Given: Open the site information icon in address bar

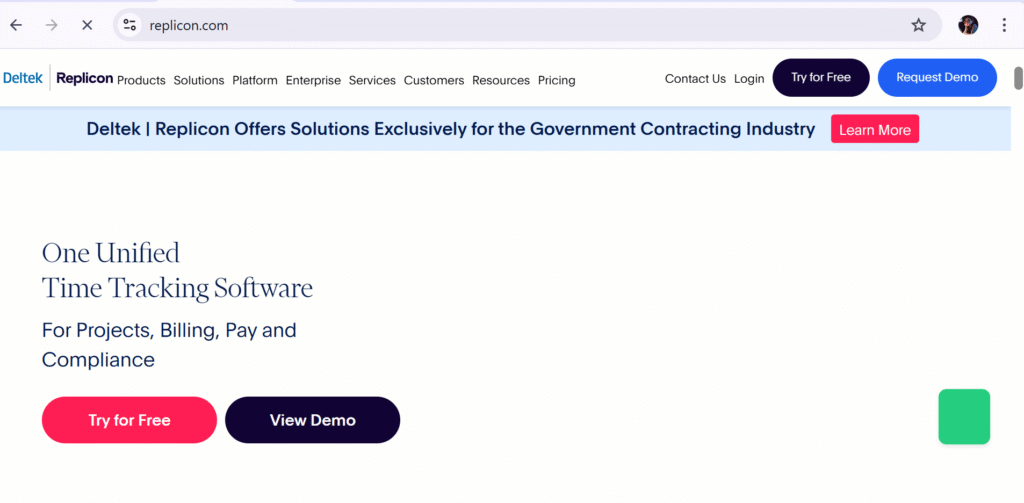Looking at the screenshot, I should (x=130, y=25).
